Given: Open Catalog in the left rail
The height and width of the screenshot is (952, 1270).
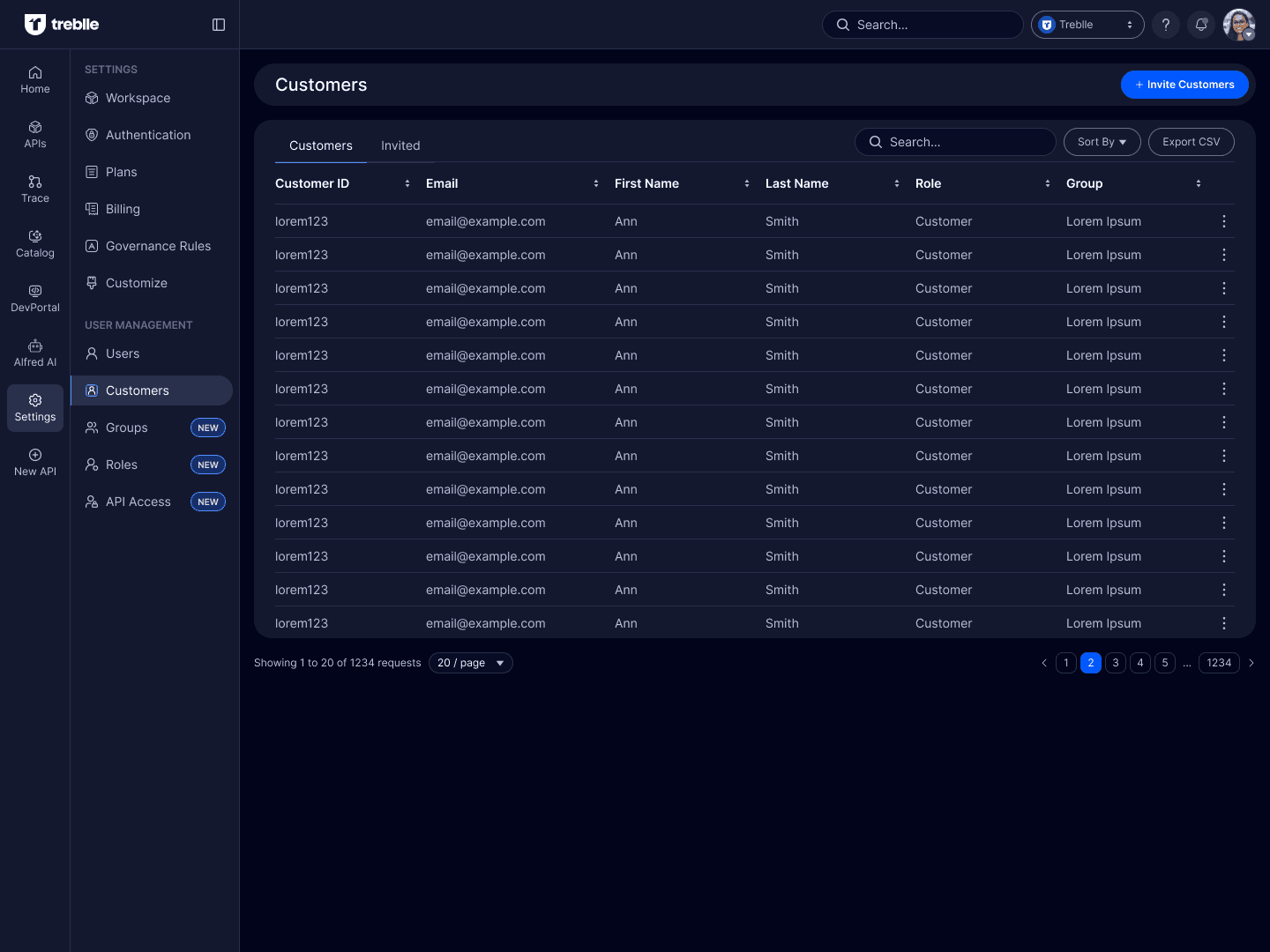Looking at the screenshot, I should [35, 243].
